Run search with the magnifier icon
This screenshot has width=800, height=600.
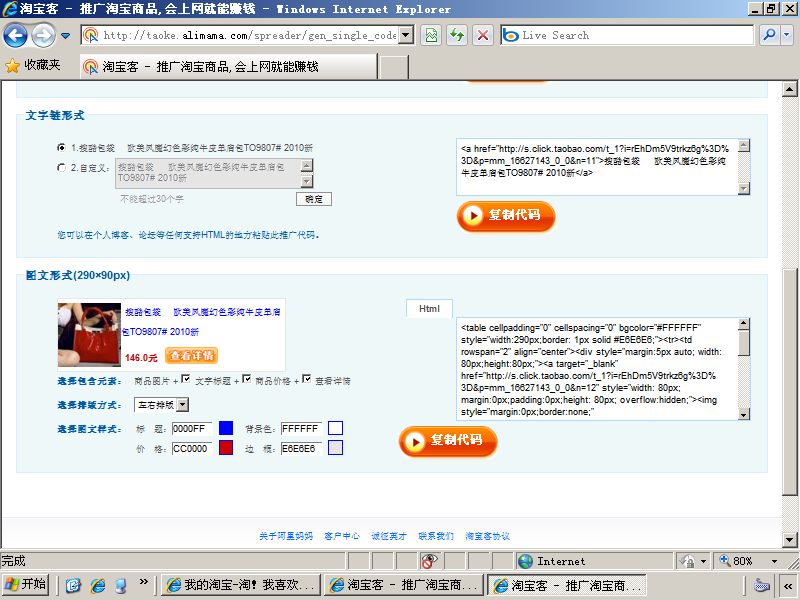click(x=769, y=35)
